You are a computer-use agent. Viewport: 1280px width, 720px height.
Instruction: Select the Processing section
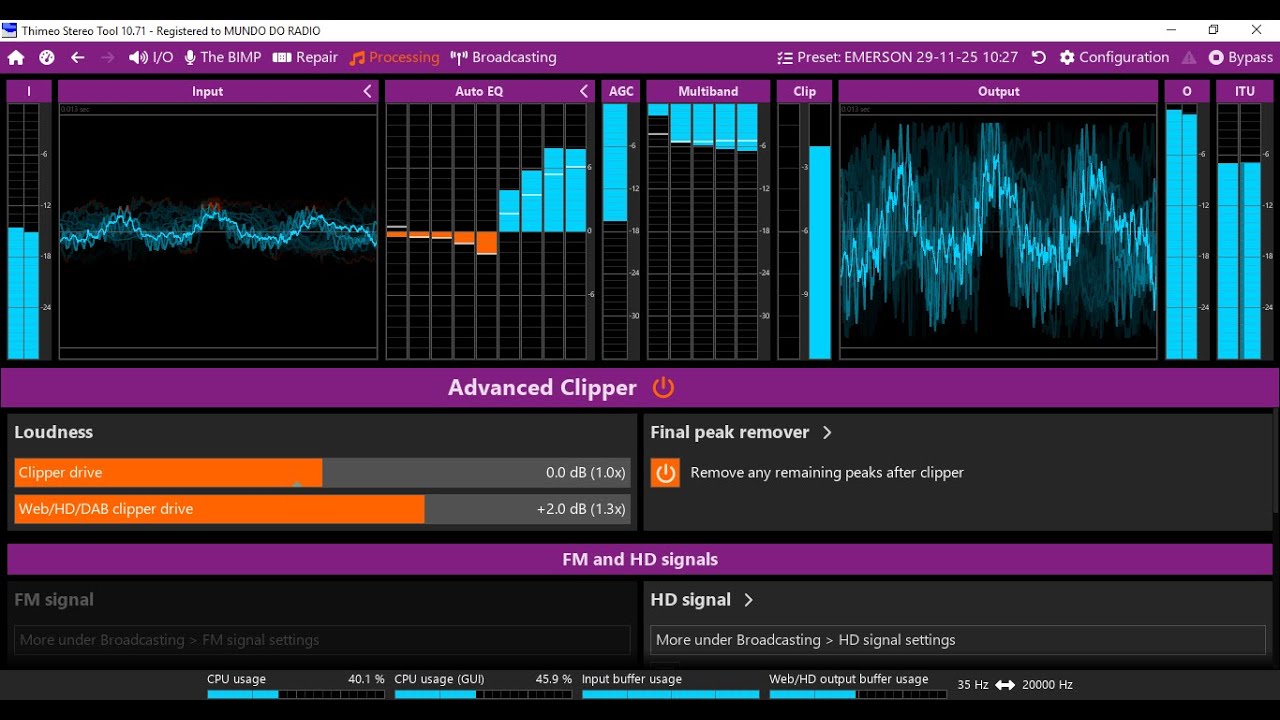394,58
